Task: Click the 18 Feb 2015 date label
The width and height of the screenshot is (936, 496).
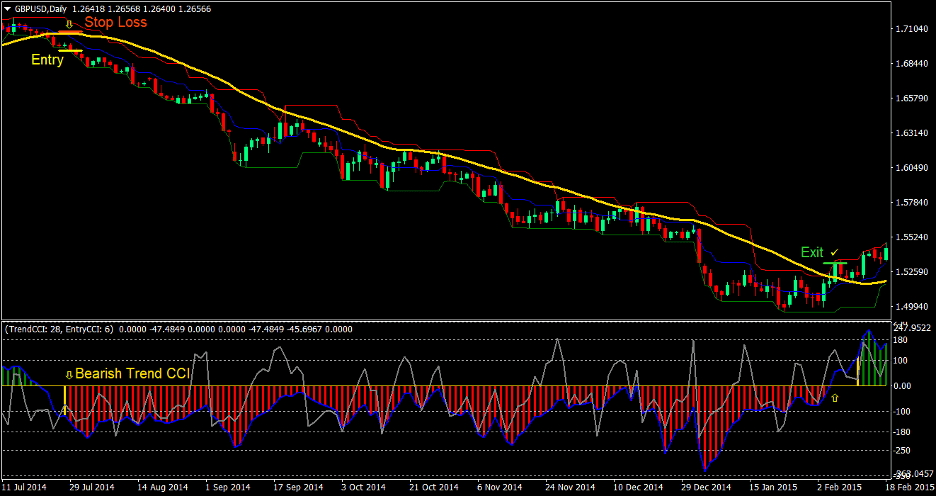Action: pos(909,487)
